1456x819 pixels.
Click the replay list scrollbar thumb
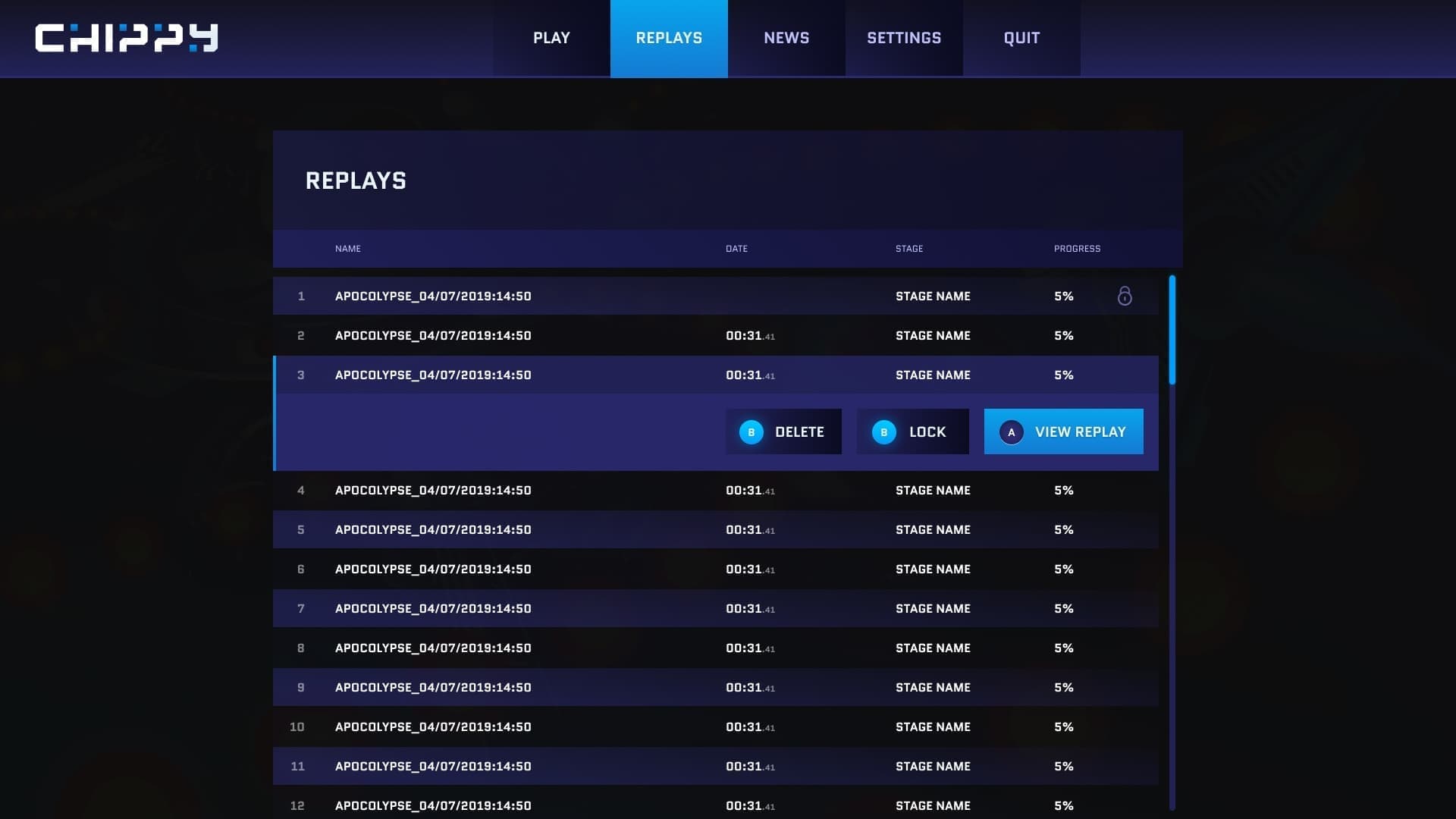[x=1172, y=330]
